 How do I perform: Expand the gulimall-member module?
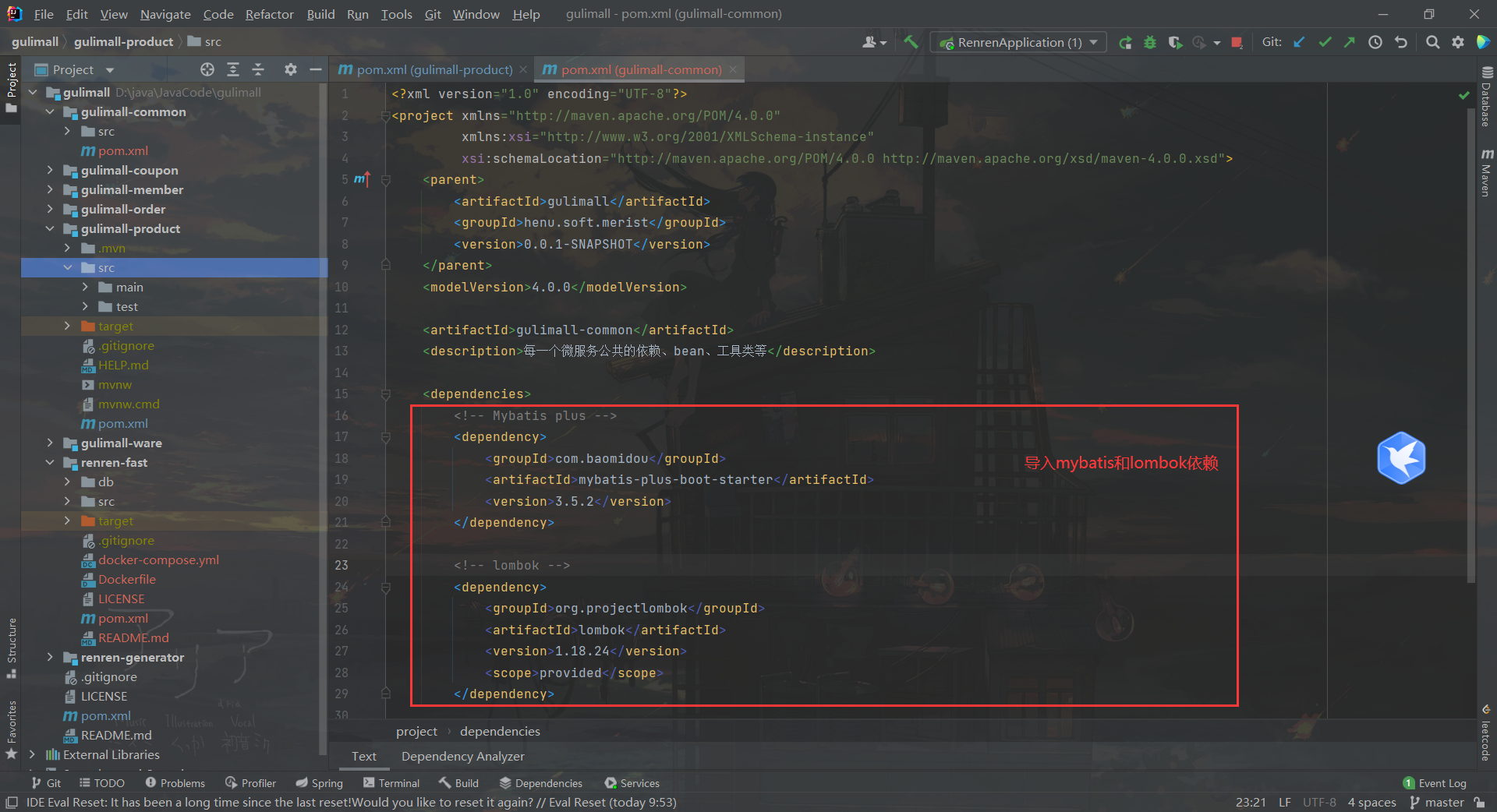click(50, 189)
